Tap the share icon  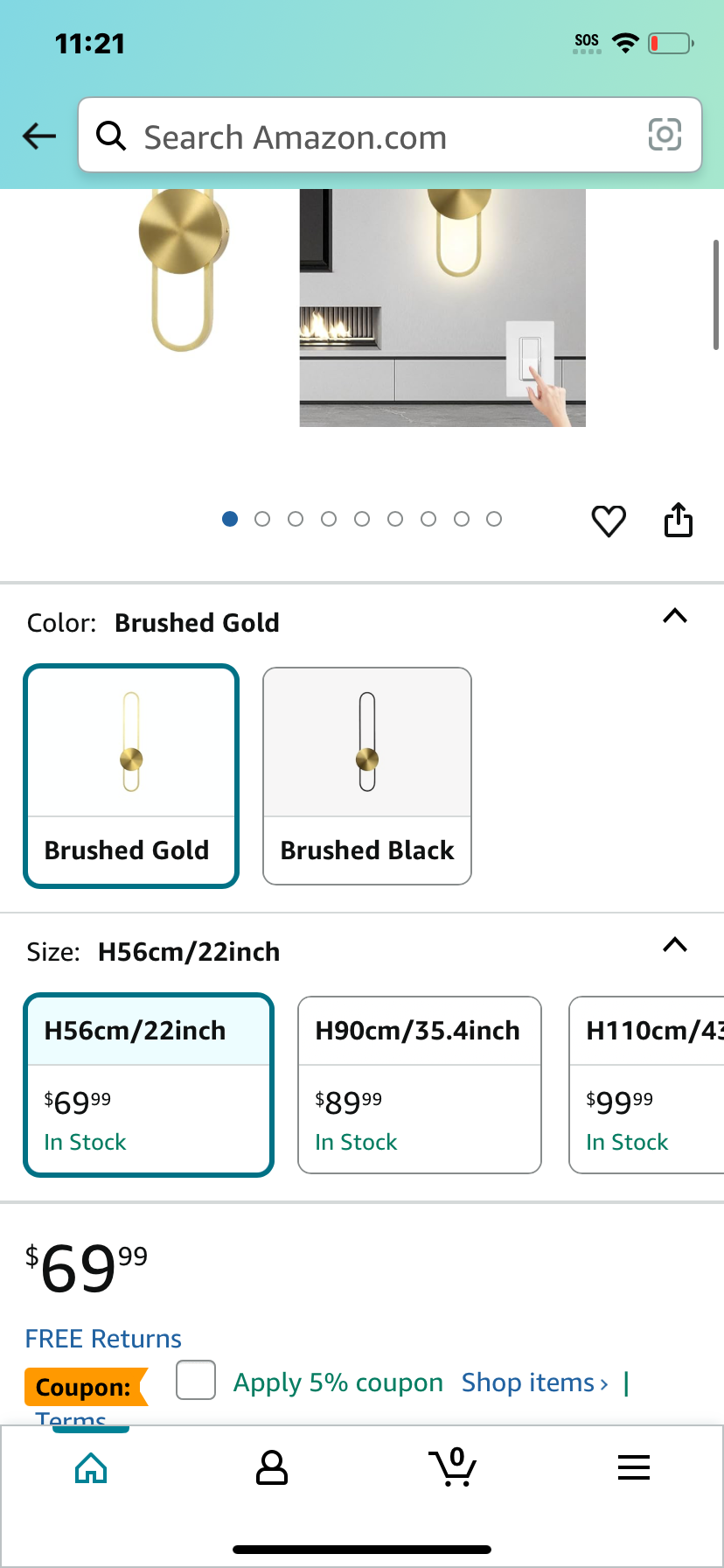pos(679,520)
